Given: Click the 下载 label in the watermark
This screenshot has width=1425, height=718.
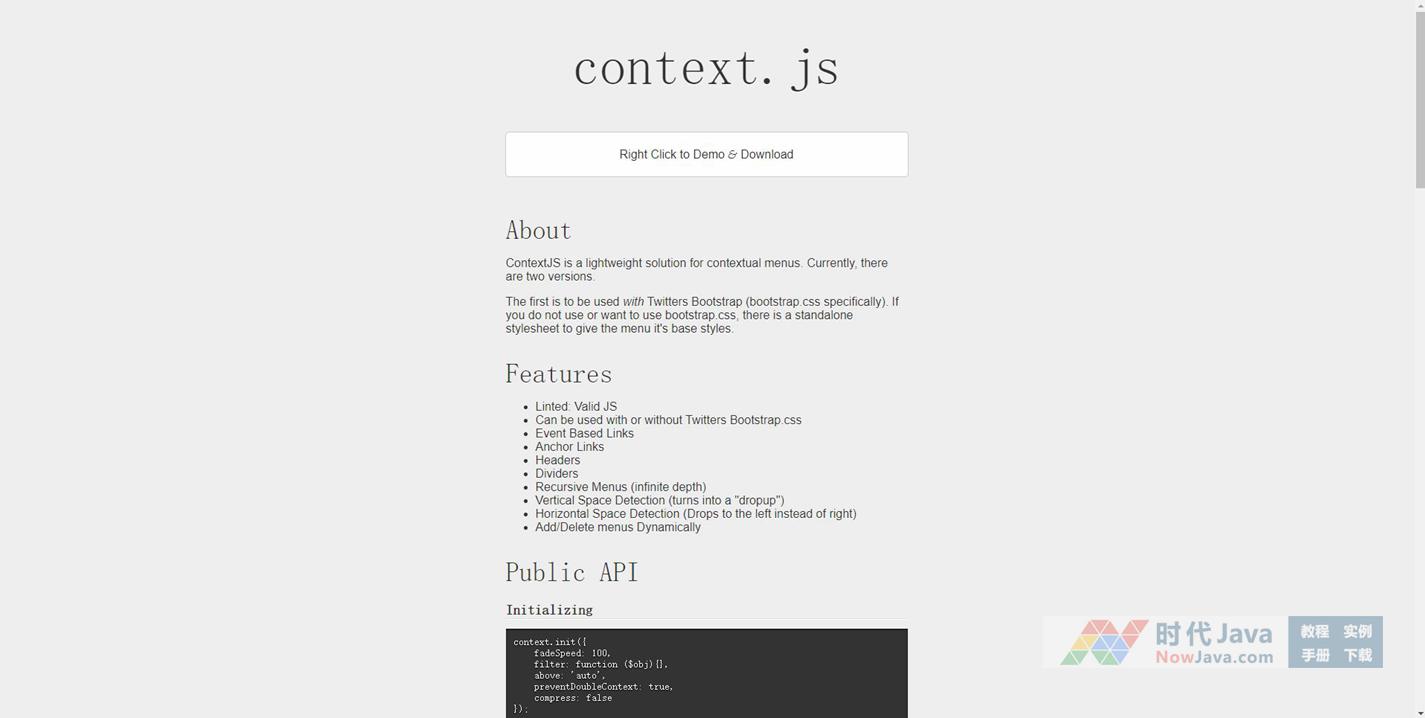Looking at the screenshot, I should click(1357, 655).
